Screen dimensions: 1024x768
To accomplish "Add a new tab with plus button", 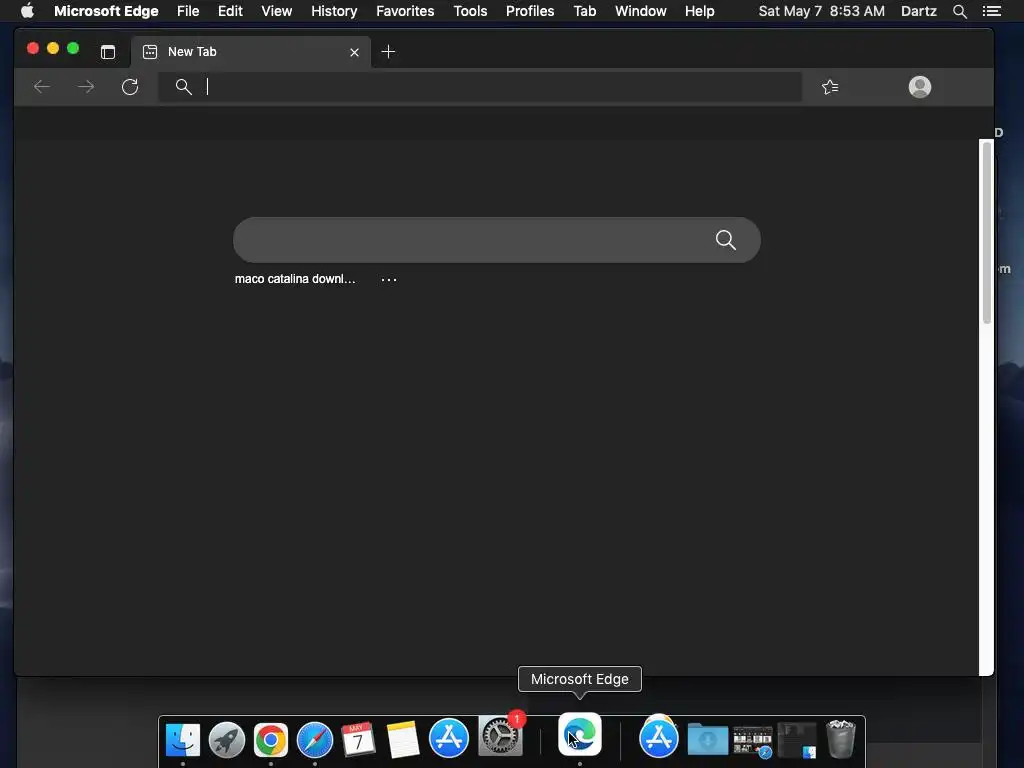I will 388,52.
